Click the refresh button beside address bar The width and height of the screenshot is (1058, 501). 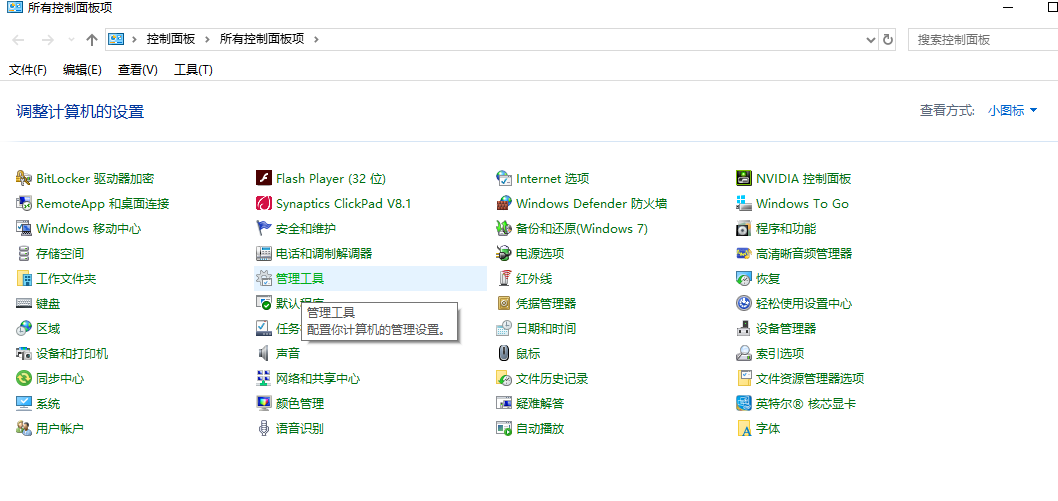tap(888, 39)
